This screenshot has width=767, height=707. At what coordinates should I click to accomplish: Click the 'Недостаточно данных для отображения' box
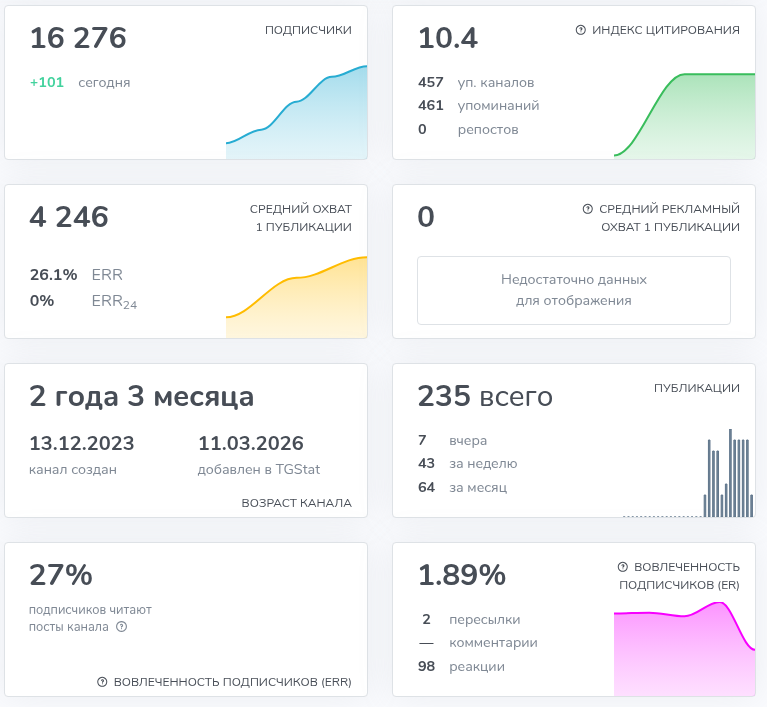[573, 290]
